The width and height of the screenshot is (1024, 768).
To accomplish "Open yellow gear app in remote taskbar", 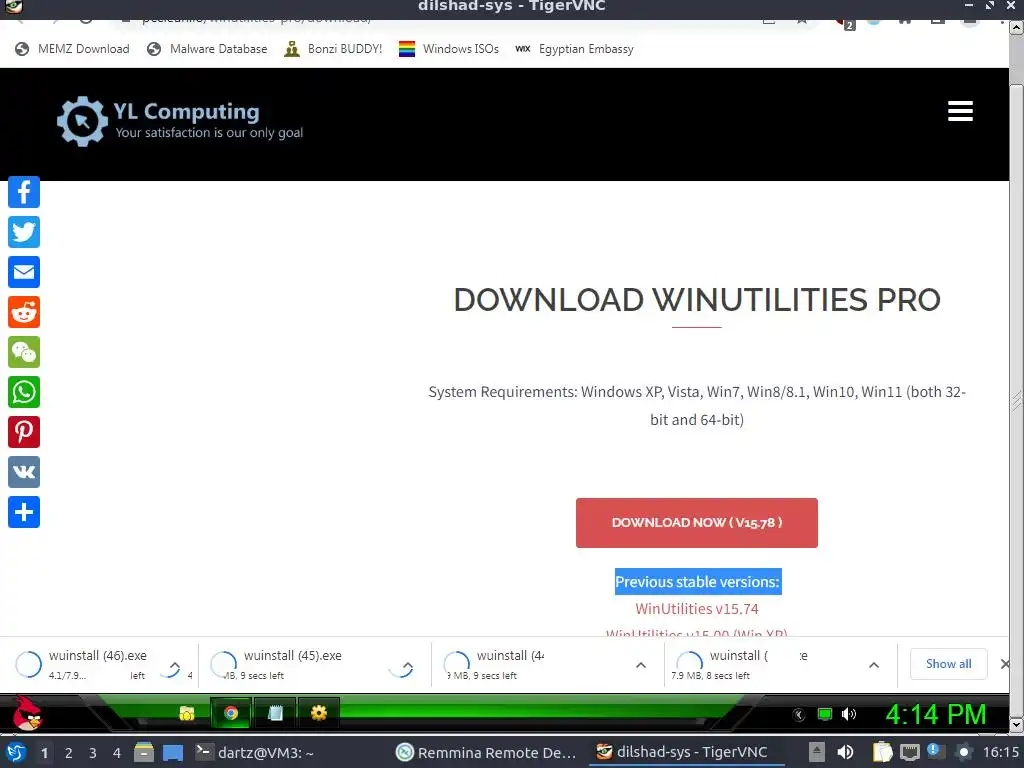I will coord(319,713).
